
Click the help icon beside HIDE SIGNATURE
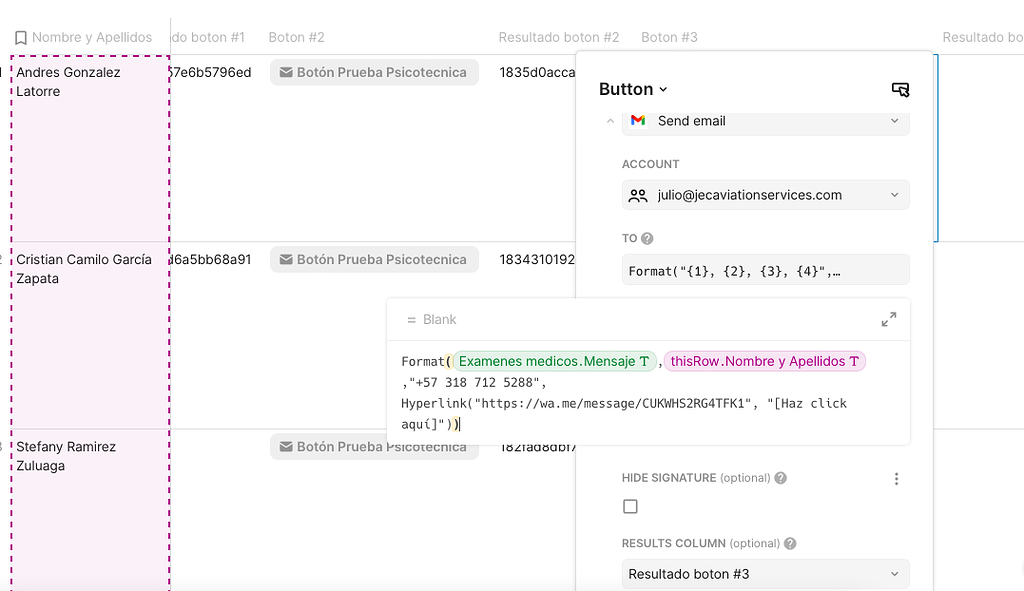pos(780,478)
